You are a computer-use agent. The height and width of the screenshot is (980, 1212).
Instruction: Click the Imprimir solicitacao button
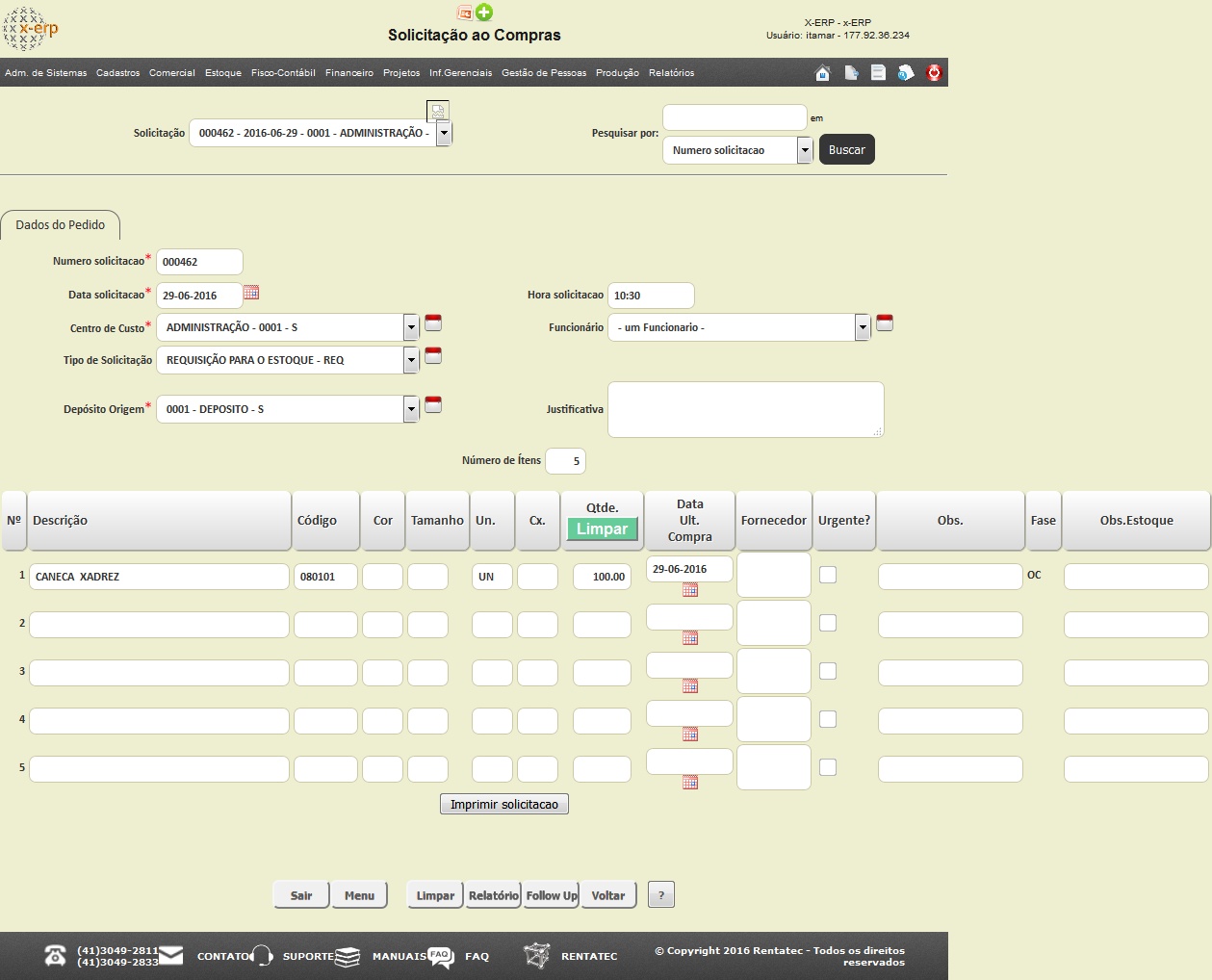(x=504, y=804)
